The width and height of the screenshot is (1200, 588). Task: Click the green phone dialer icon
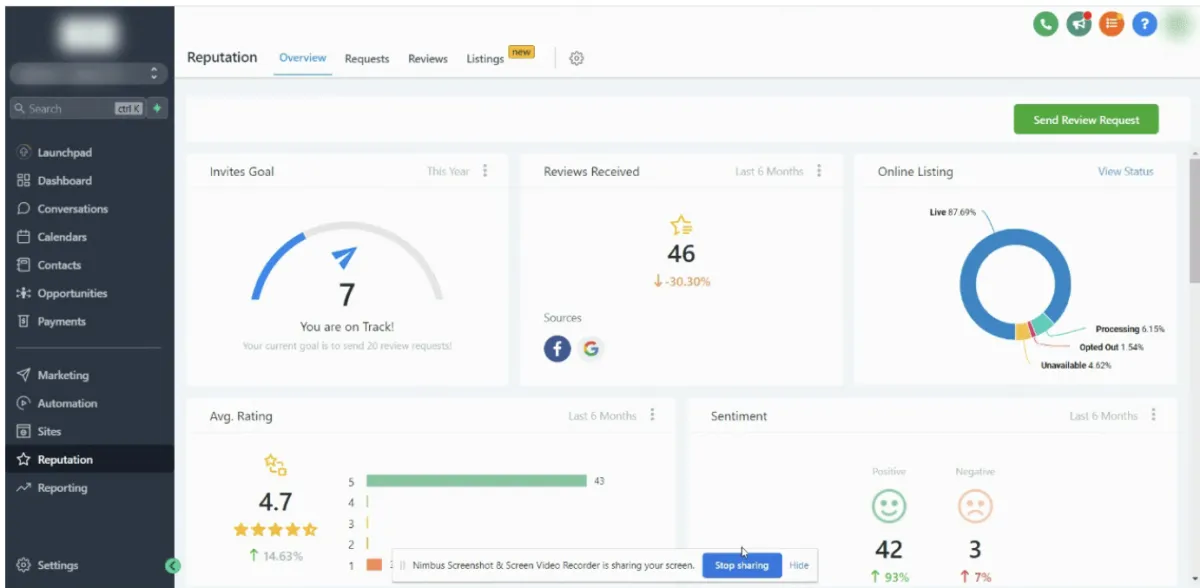tap(1046, 24)
